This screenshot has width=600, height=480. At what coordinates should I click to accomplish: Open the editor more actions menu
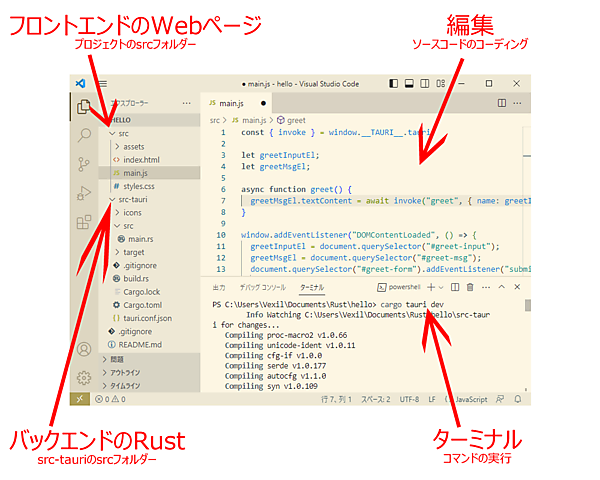(x=517, y=103)
